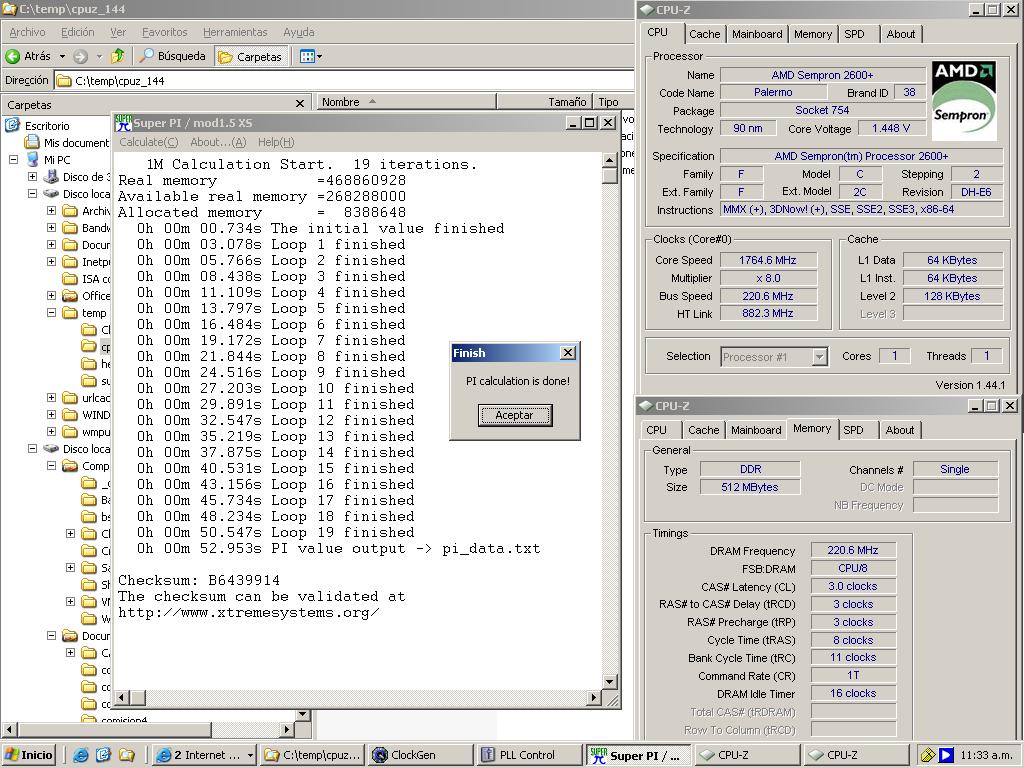This screenshot has width=1024, height=768.
Task: Click the AMD Sempron logo
Action: [x=964, y=100]
